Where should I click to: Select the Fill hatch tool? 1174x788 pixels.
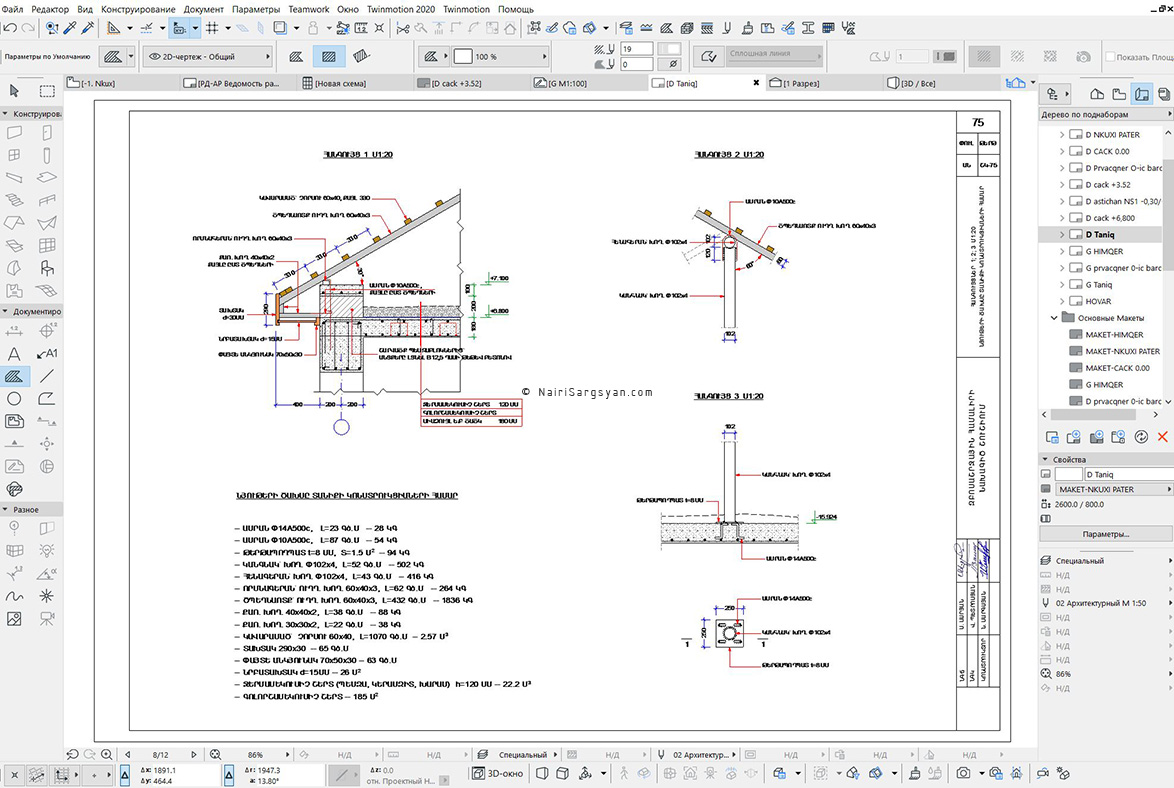tap(14, 376)
